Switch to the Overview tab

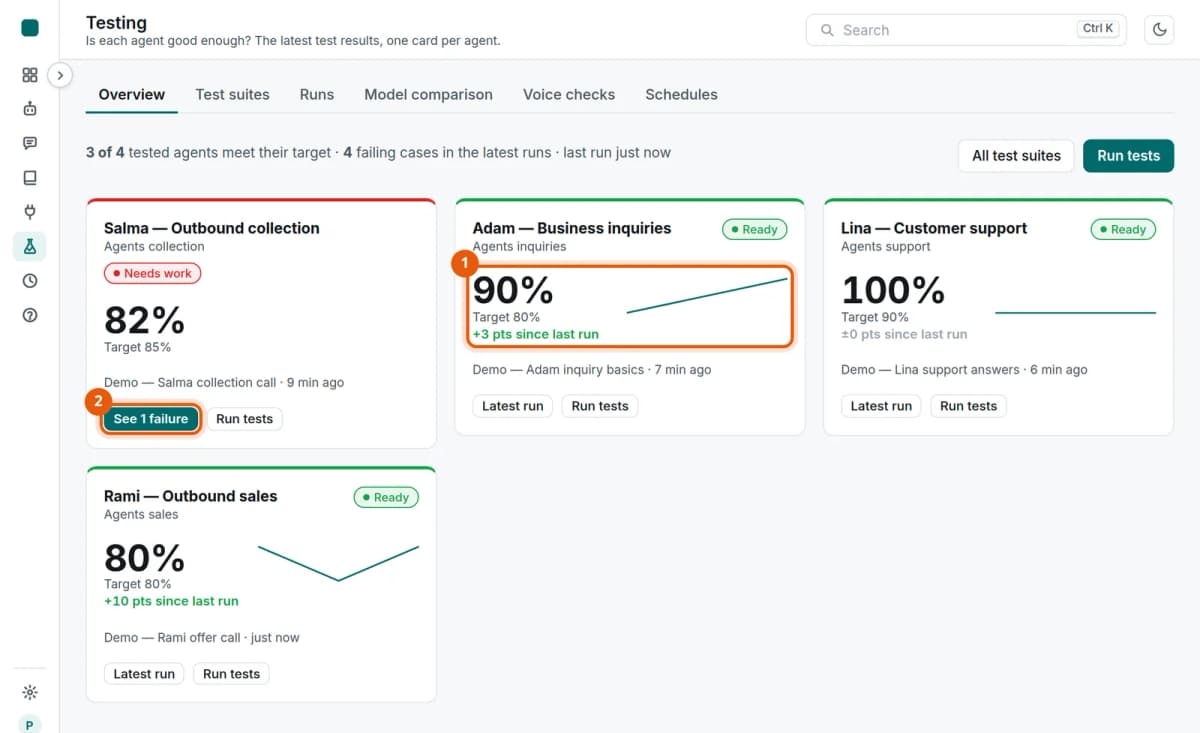point(132,95)
